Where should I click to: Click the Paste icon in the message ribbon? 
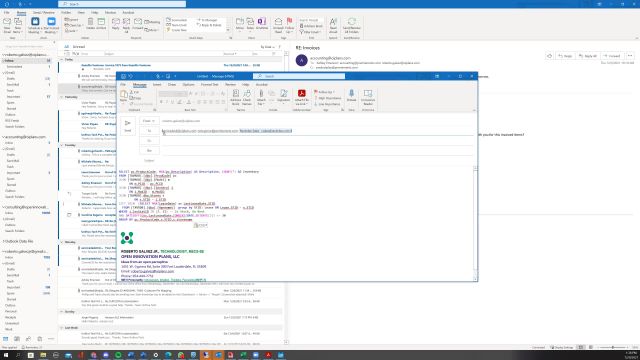[x=124, y=96]
